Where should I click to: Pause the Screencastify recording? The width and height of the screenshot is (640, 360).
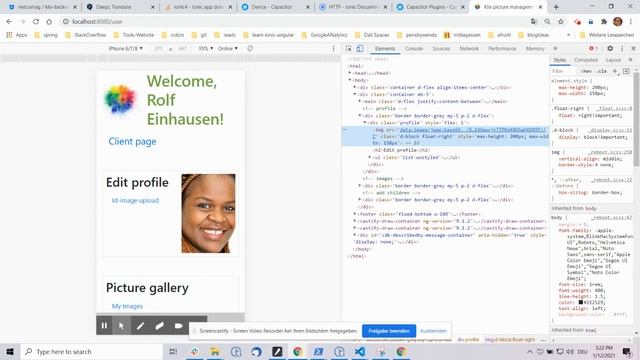pyautogui.click(x=104, y=325)
